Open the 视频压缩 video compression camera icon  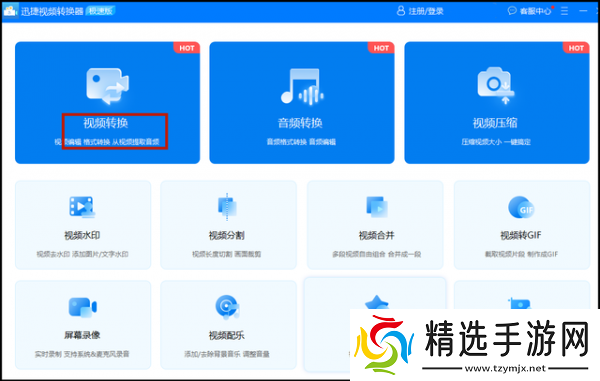pos(496,85)
